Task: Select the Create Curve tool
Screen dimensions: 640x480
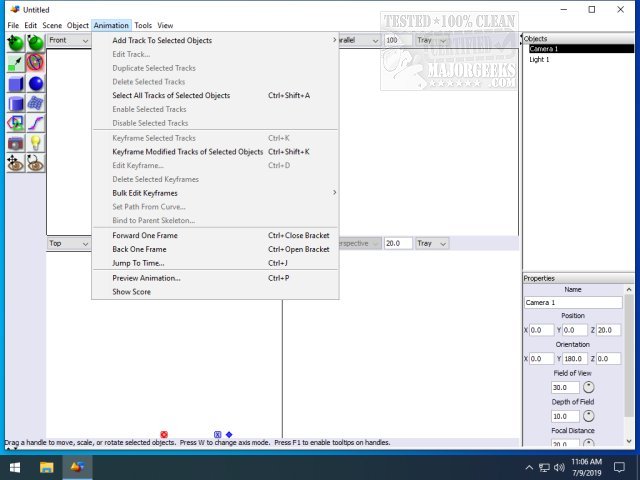Action: click(x=36, y=123)
